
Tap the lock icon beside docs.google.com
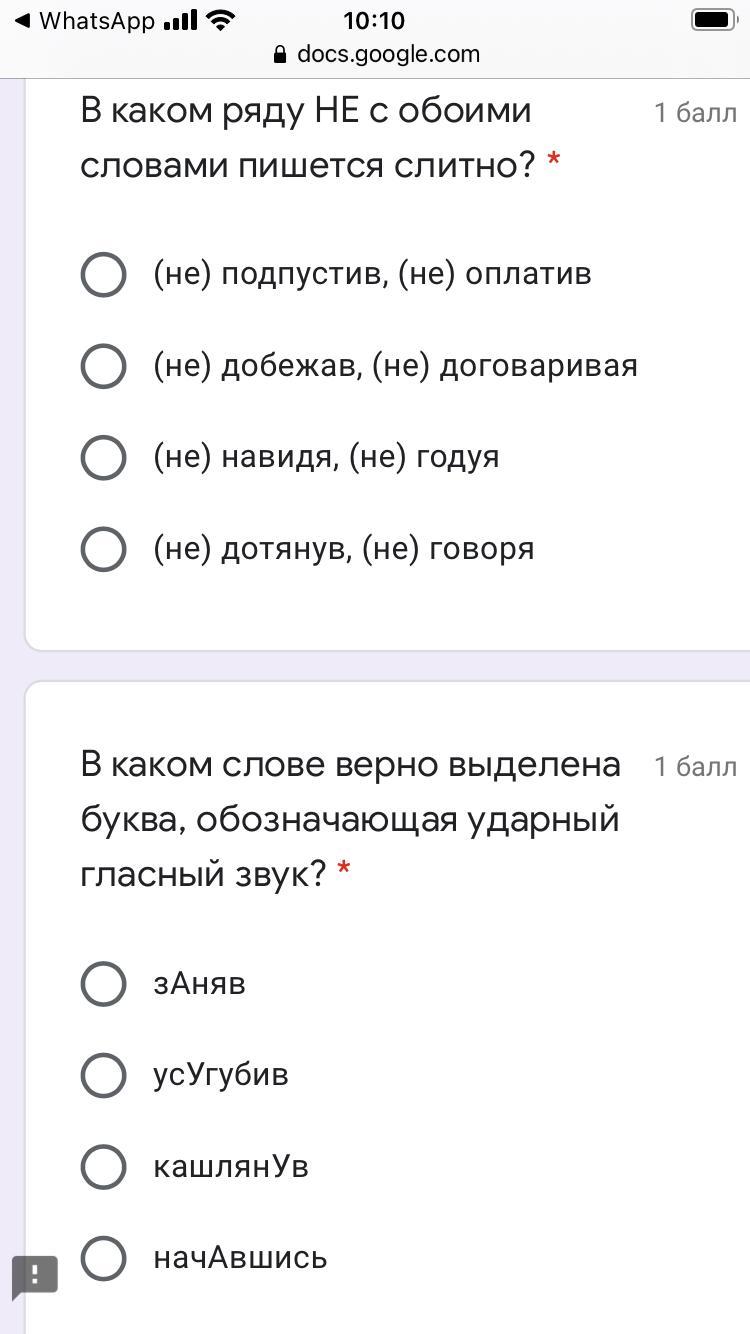(x=280, y=55)
